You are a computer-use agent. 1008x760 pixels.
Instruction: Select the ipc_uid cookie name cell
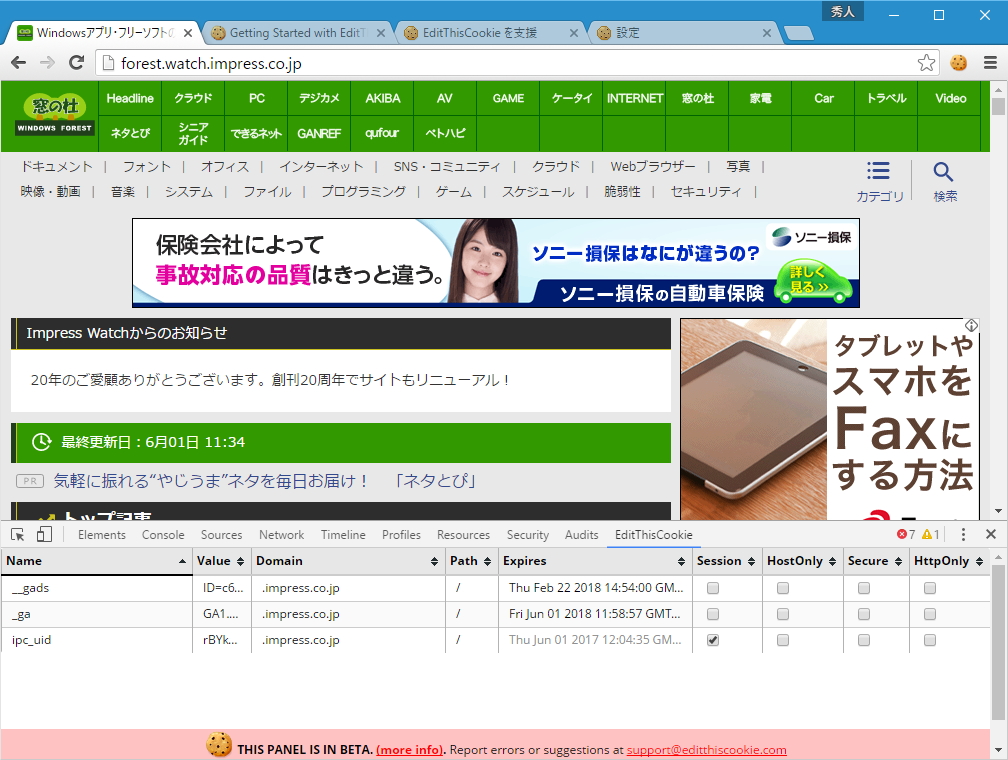tap(96, 640)
